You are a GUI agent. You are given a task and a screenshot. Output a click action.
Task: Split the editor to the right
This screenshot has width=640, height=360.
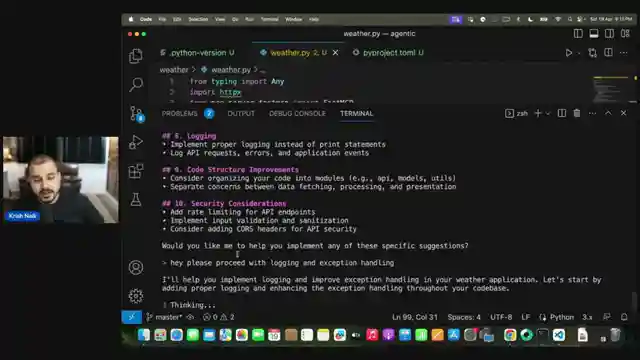(x=608, y=52)
